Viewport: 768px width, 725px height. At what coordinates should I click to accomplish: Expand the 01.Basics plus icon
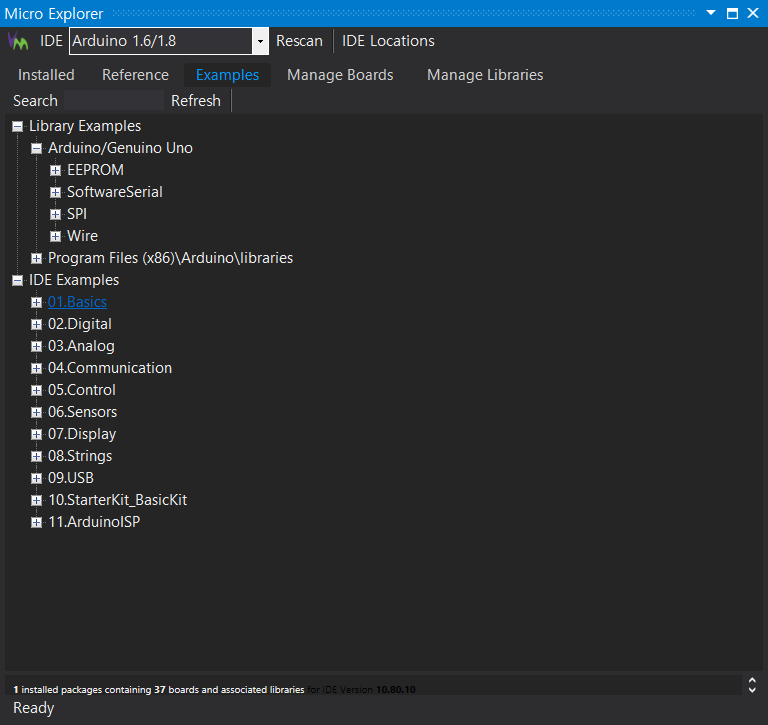(36, 303)
